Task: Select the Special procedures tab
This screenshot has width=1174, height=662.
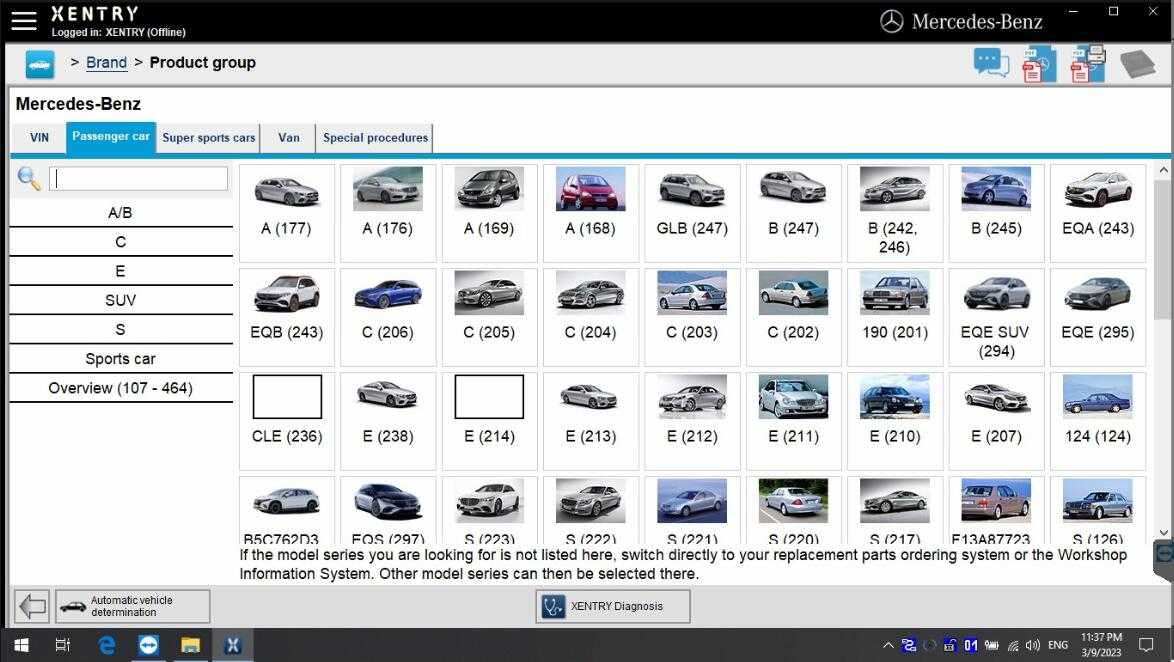Action: [375, 138]
